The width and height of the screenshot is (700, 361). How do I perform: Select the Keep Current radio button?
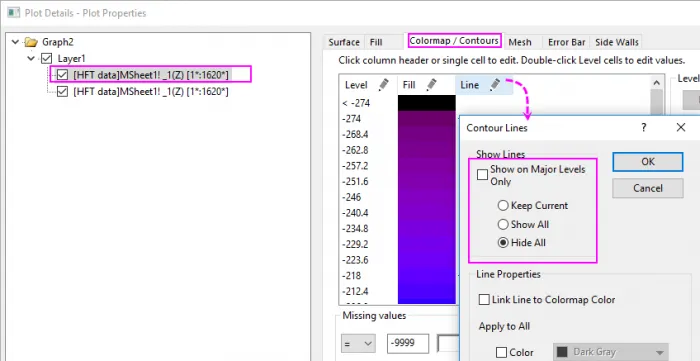point(503,206)
